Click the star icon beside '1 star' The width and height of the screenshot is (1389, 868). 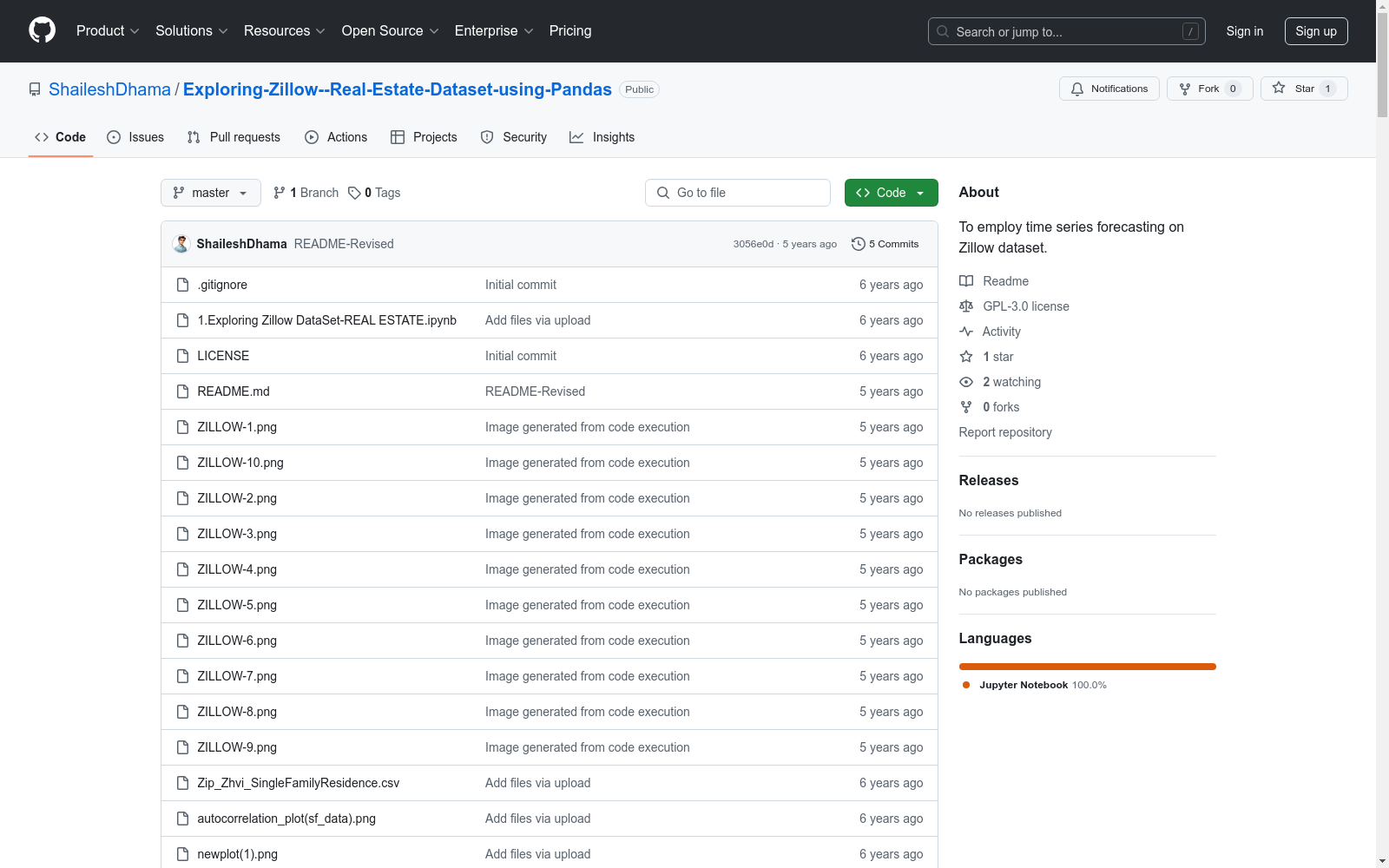click(x=966, y=357)
